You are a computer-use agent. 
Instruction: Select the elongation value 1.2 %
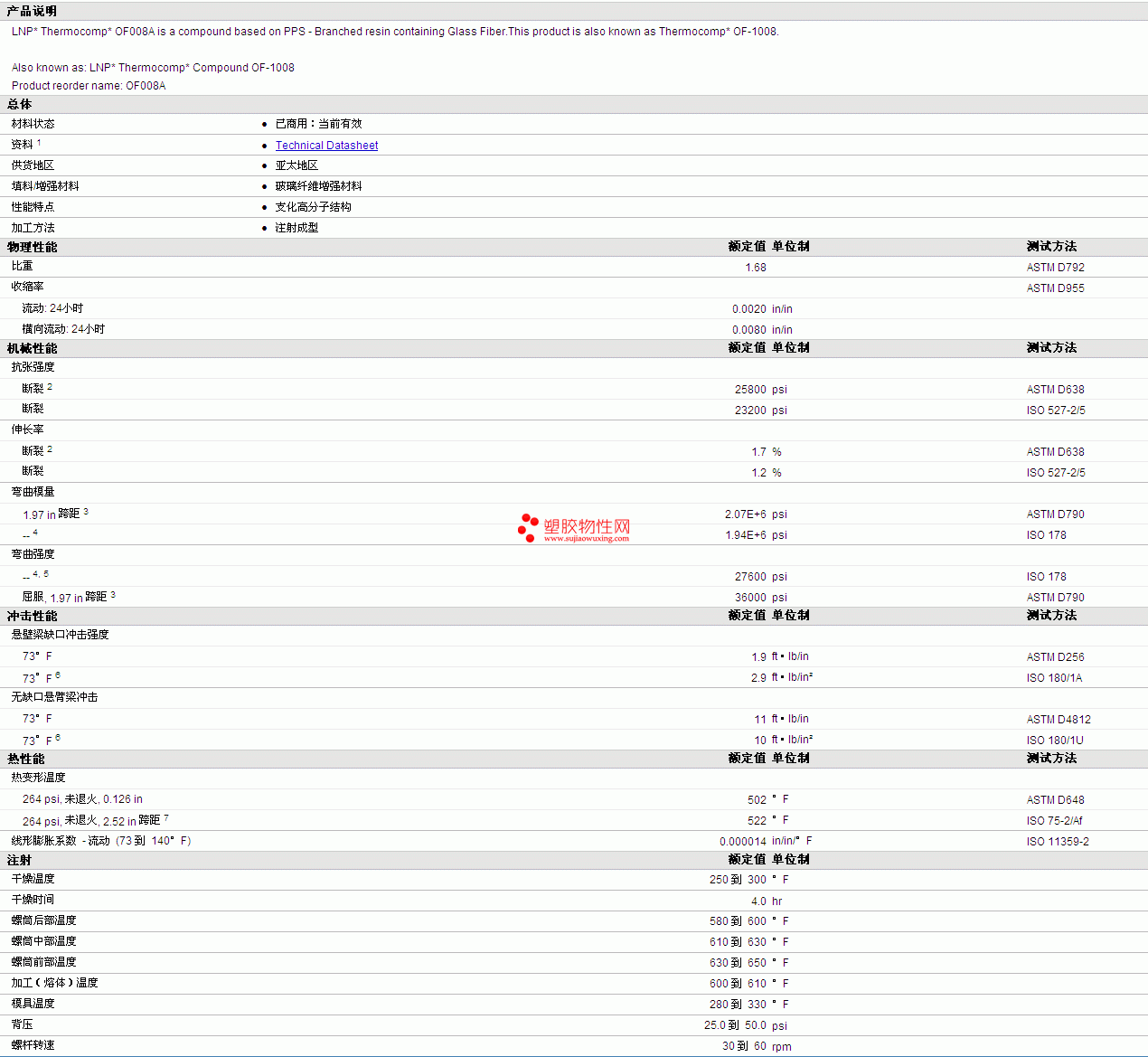[x=767, y=473]
